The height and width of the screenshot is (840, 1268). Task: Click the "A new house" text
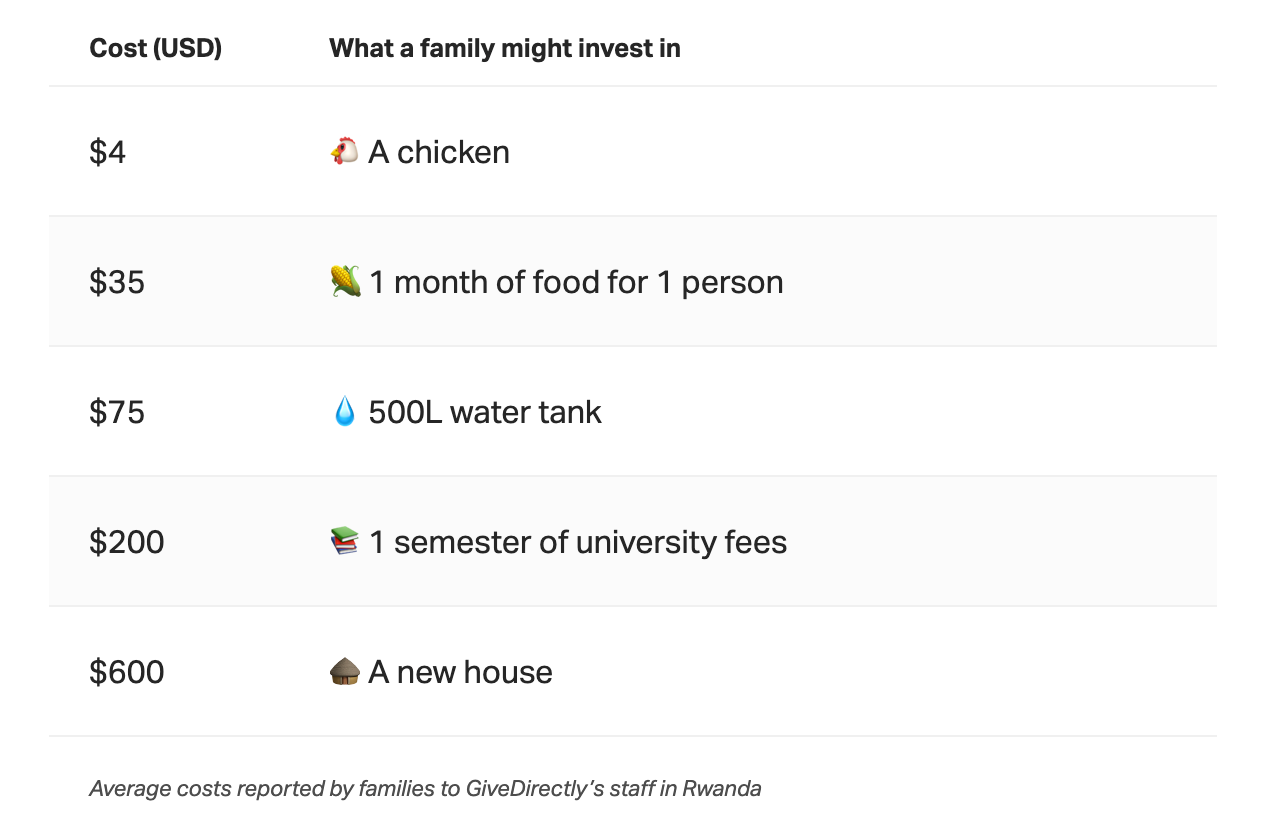tap(460, 672)
